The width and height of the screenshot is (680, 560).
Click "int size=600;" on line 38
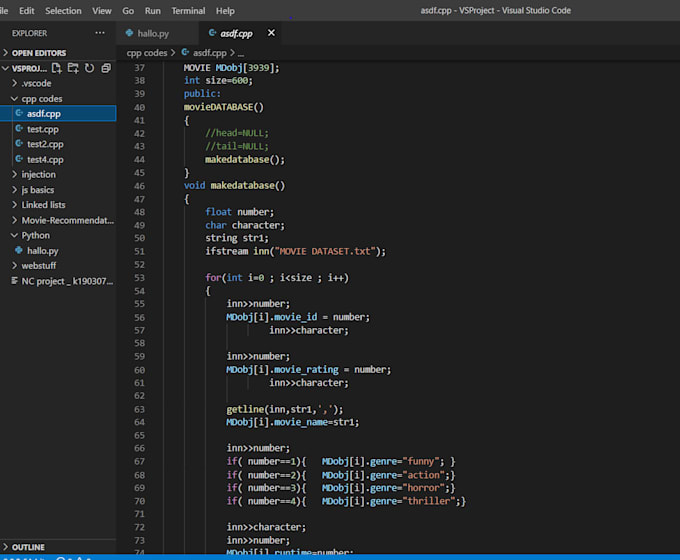tap(218, 80)
